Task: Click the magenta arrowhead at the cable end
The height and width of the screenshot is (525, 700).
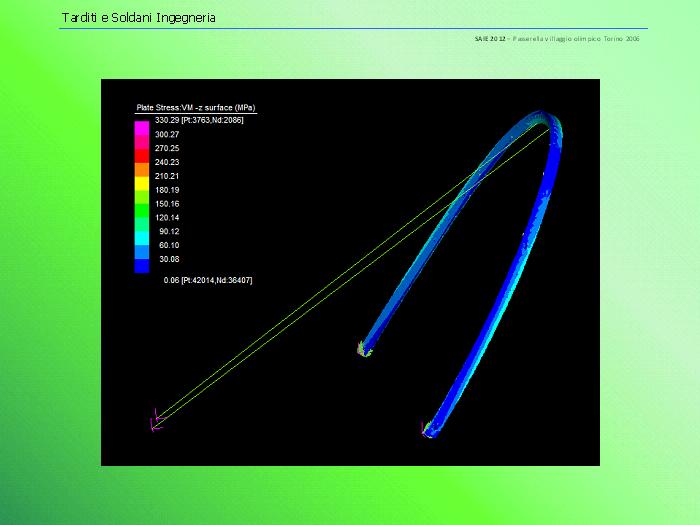Action: tap(155, 423)
